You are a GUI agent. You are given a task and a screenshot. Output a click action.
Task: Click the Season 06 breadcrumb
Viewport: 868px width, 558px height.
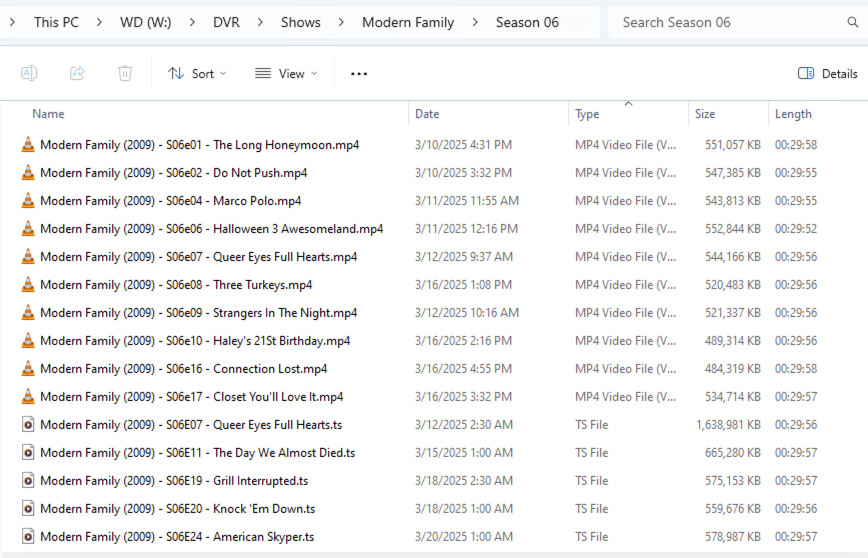527,22
